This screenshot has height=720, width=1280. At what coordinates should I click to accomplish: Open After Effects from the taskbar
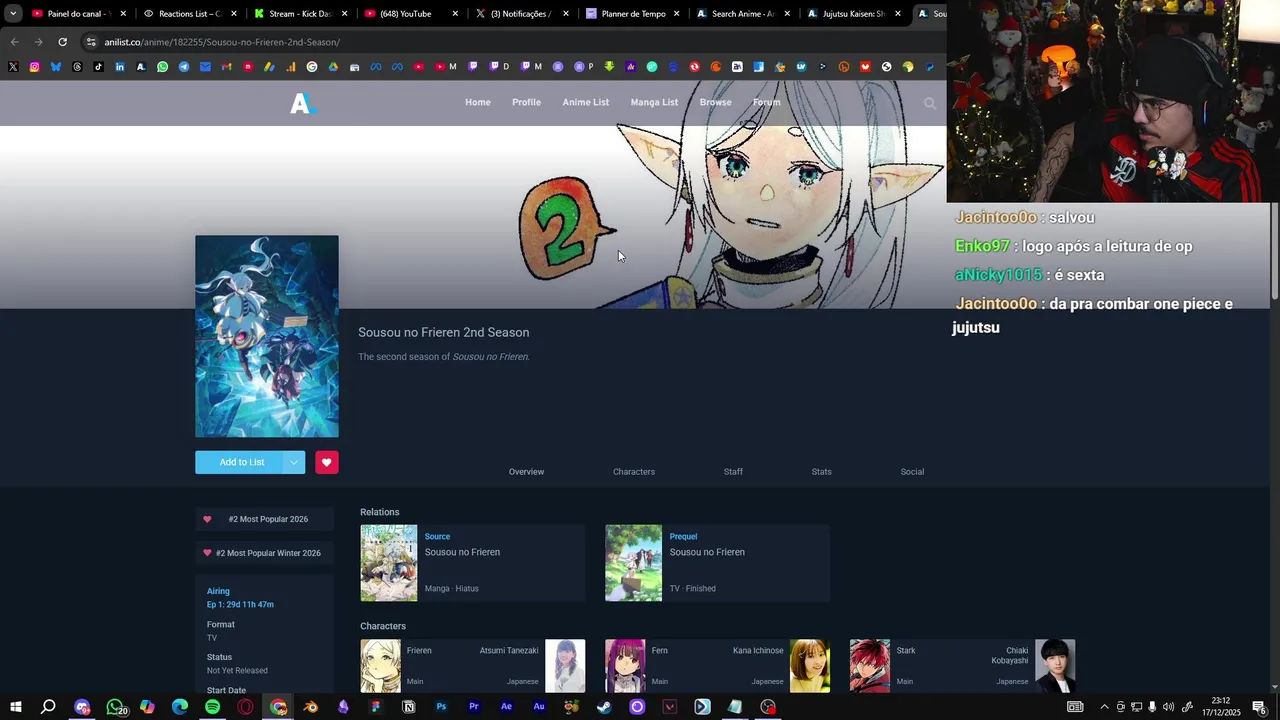506,707
